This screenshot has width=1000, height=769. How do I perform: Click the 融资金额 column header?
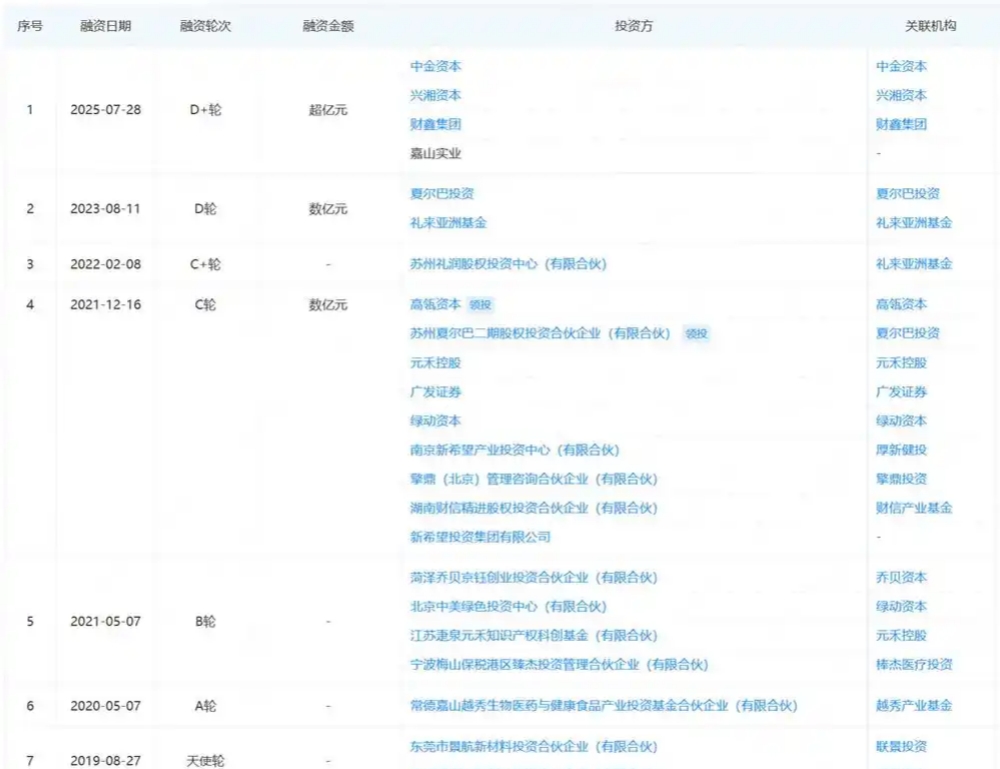328,26
